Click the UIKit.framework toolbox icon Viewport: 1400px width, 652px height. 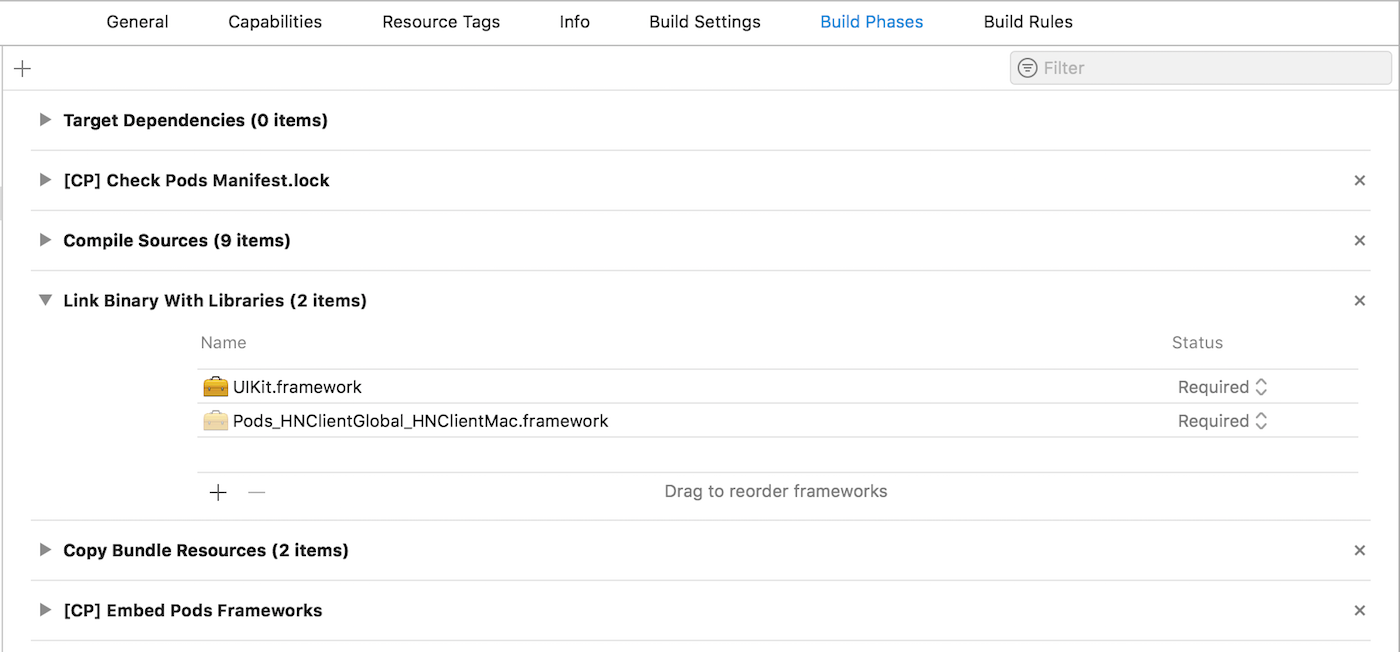pyautogui.click(x=215, y=387)
